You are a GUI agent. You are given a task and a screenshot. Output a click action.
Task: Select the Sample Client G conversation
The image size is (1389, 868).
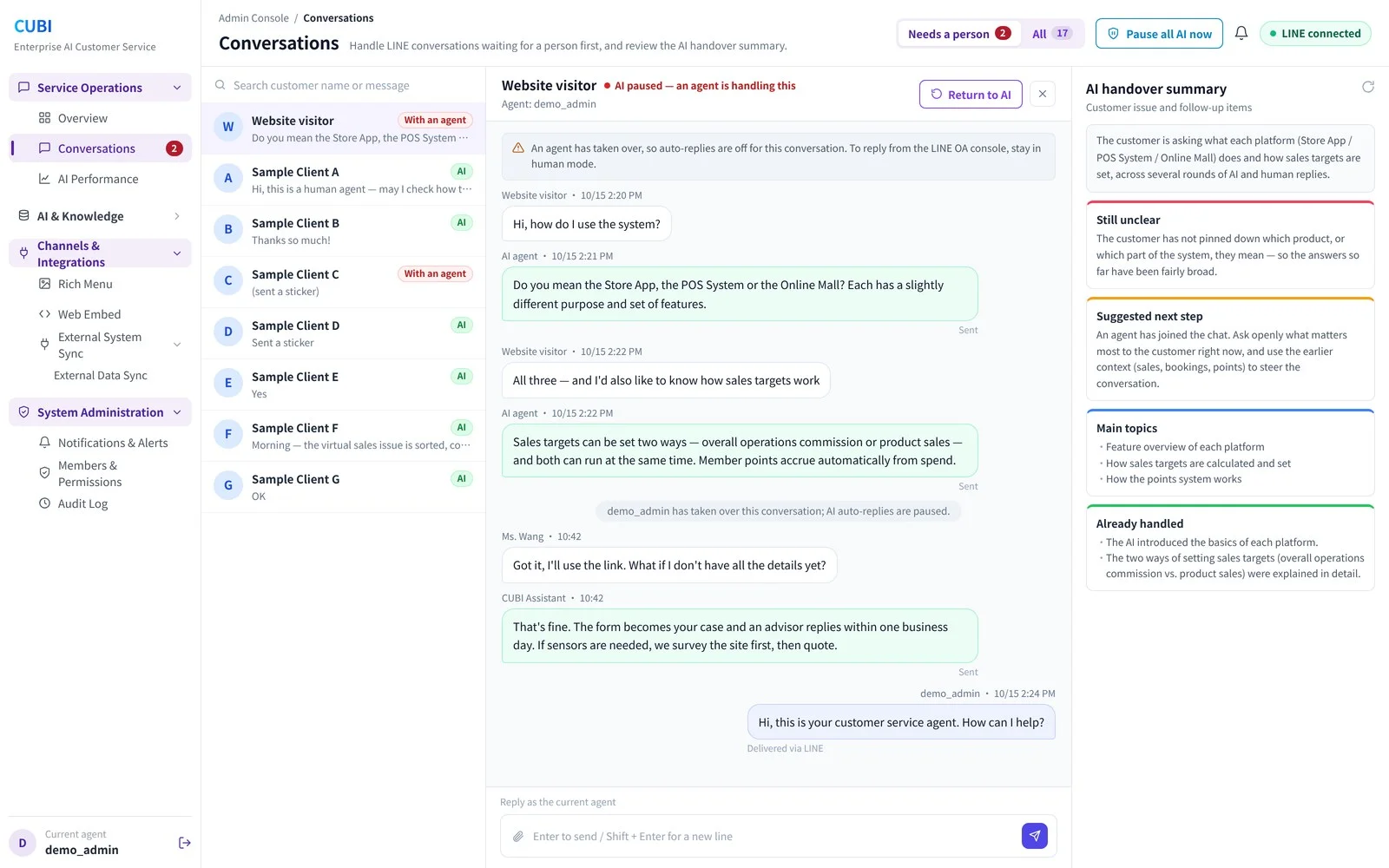coord(344,487)
